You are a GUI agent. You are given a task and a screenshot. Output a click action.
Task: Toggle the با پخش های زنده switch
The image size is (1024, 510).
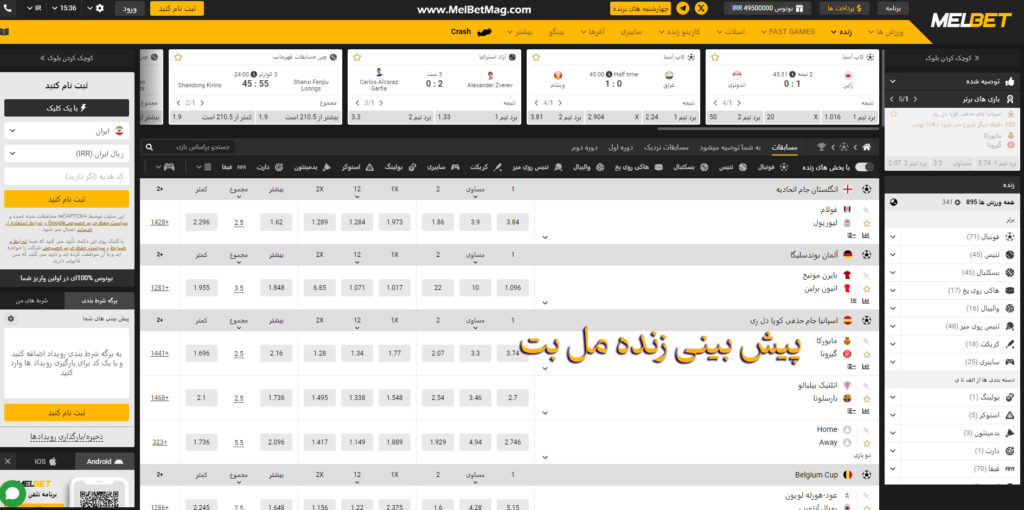(865, 167)
